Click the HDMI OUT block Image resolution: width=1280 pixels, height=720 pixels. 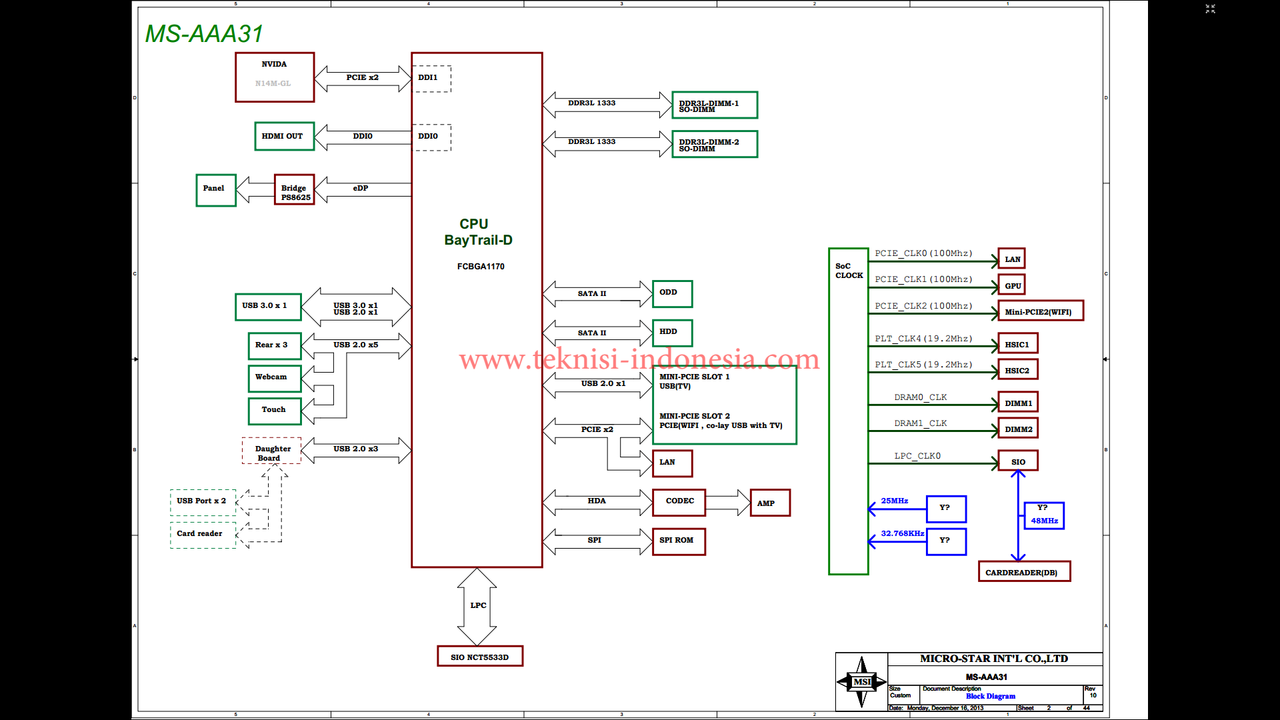pyautogui.click(x=284, y=136)
